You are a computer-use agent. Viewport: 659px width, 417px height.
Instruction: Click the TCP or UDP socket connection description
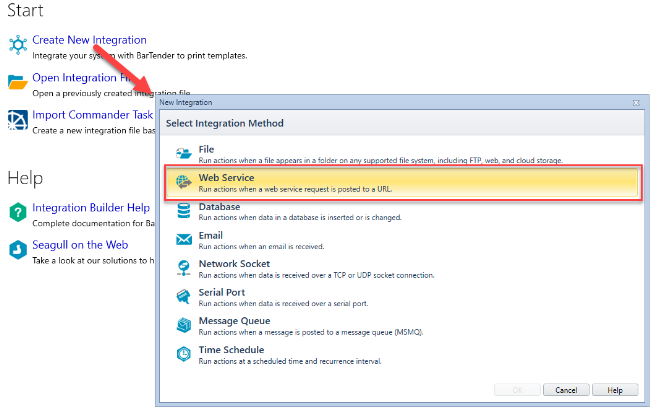pyautogui.click(x=316, y=275)
